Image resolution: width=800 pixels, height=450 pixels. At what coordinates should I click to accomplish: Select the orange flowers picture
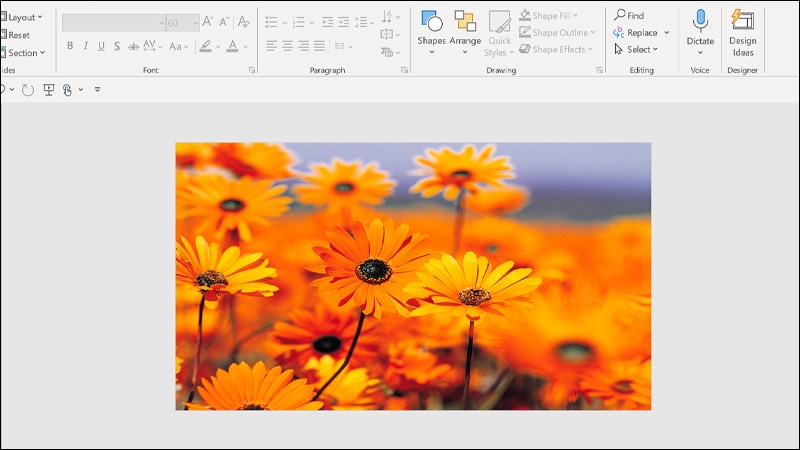pyautogui.click(x=413, y=276)
